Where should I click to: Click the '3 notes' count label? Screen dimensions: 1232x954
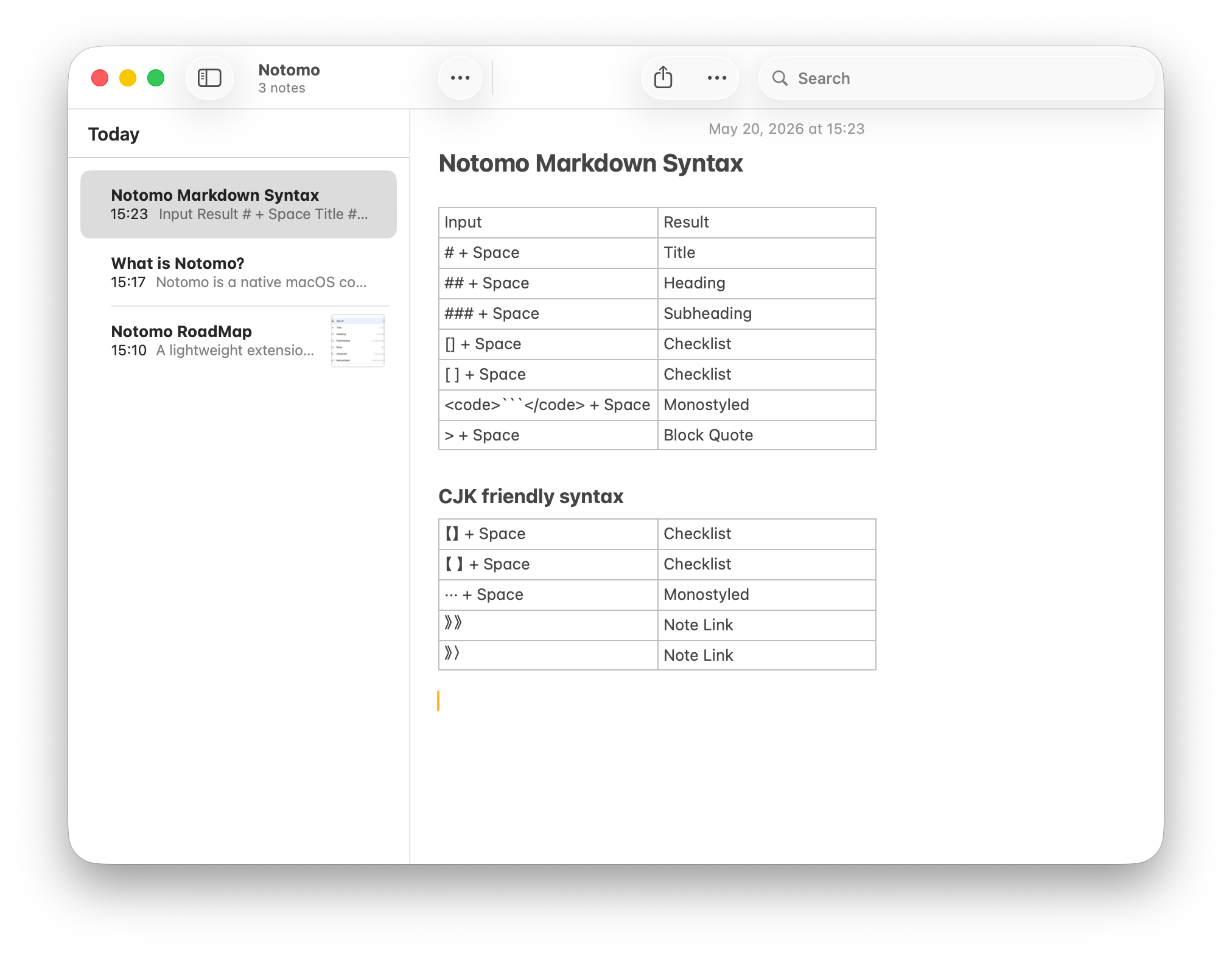[282, 88]
